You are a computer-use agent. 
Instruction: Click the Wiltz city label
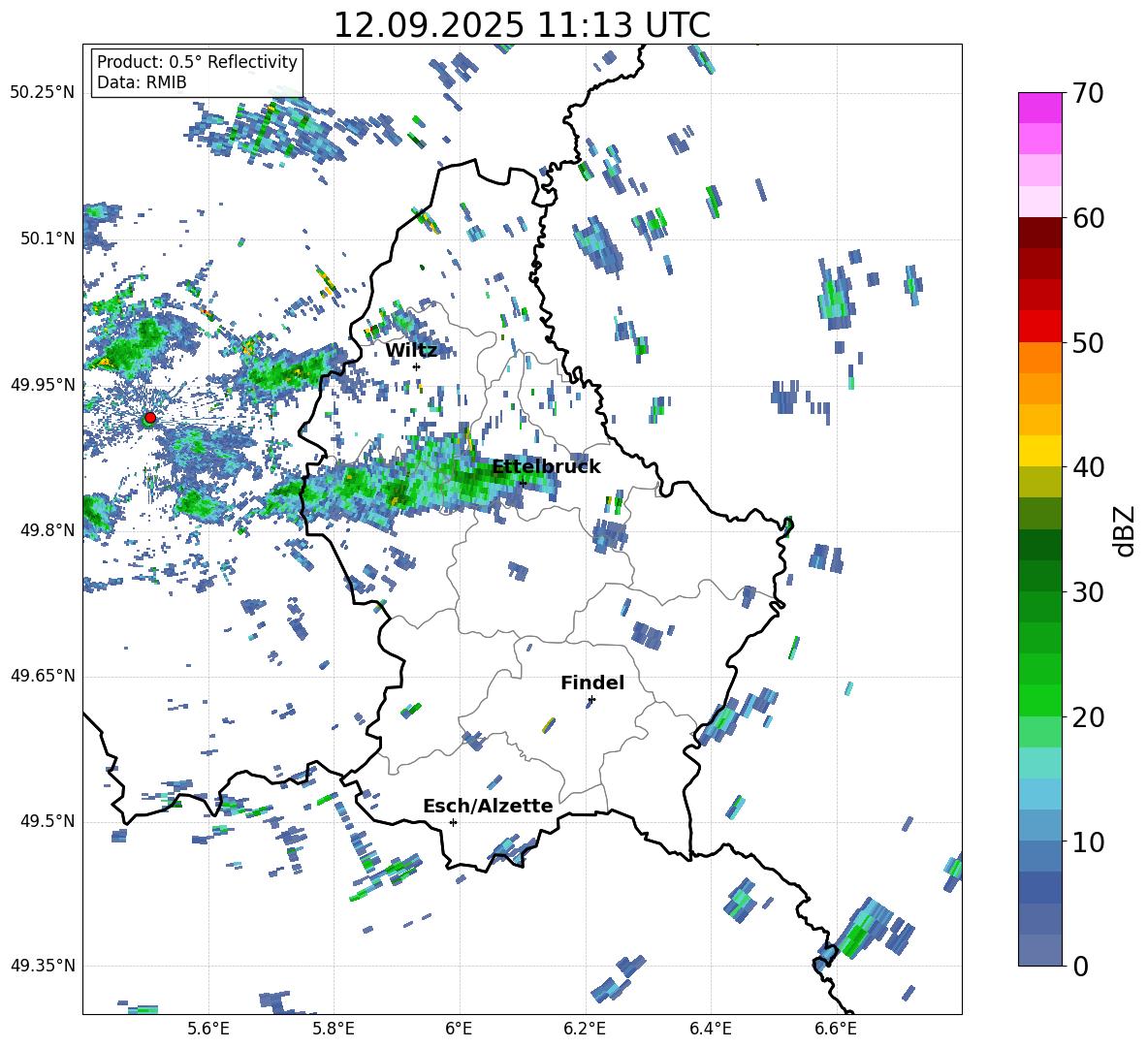(411, 351)
